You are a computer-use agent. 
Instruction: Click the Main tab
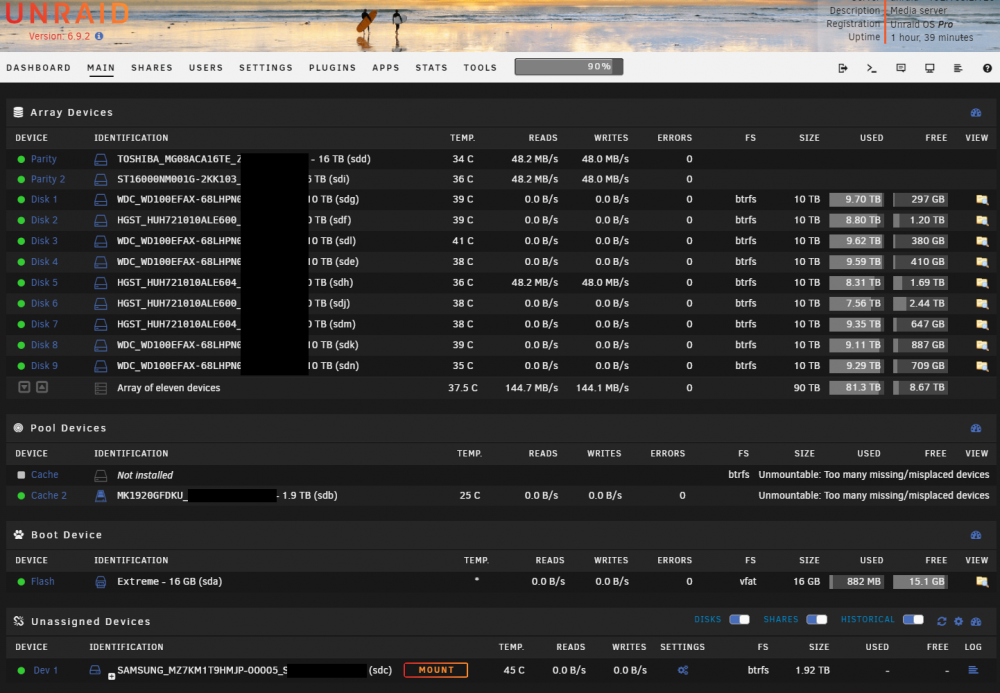pyautogui.click(x=101, y=68)
